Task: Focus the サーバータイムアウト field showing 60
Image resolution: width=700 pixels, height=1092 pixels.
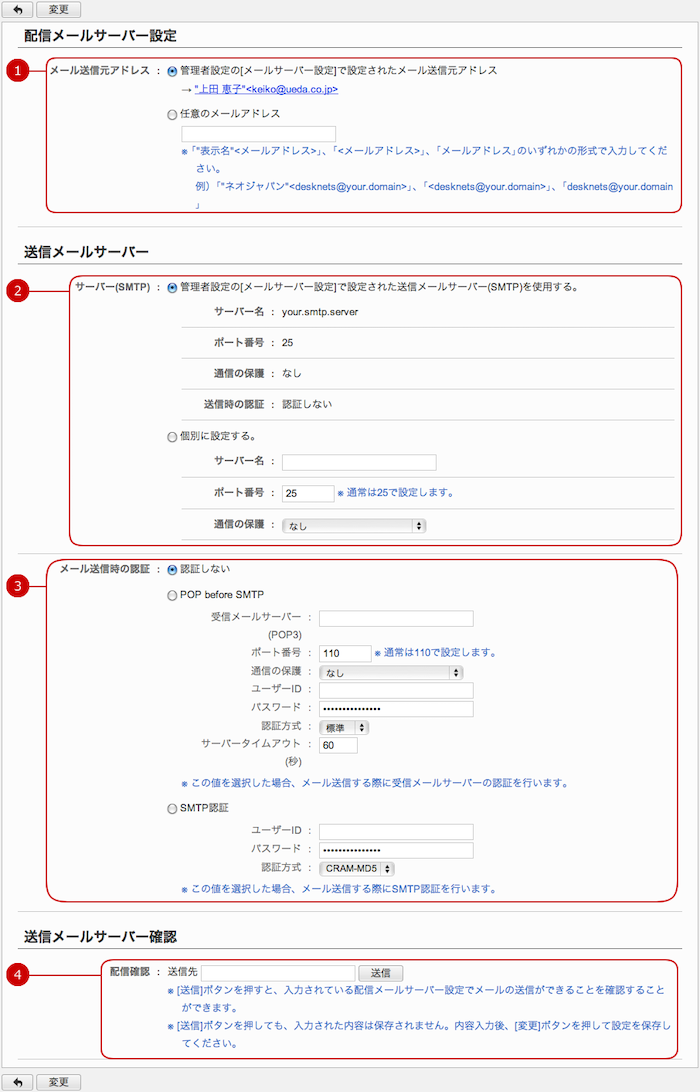Action: (339, 745)
